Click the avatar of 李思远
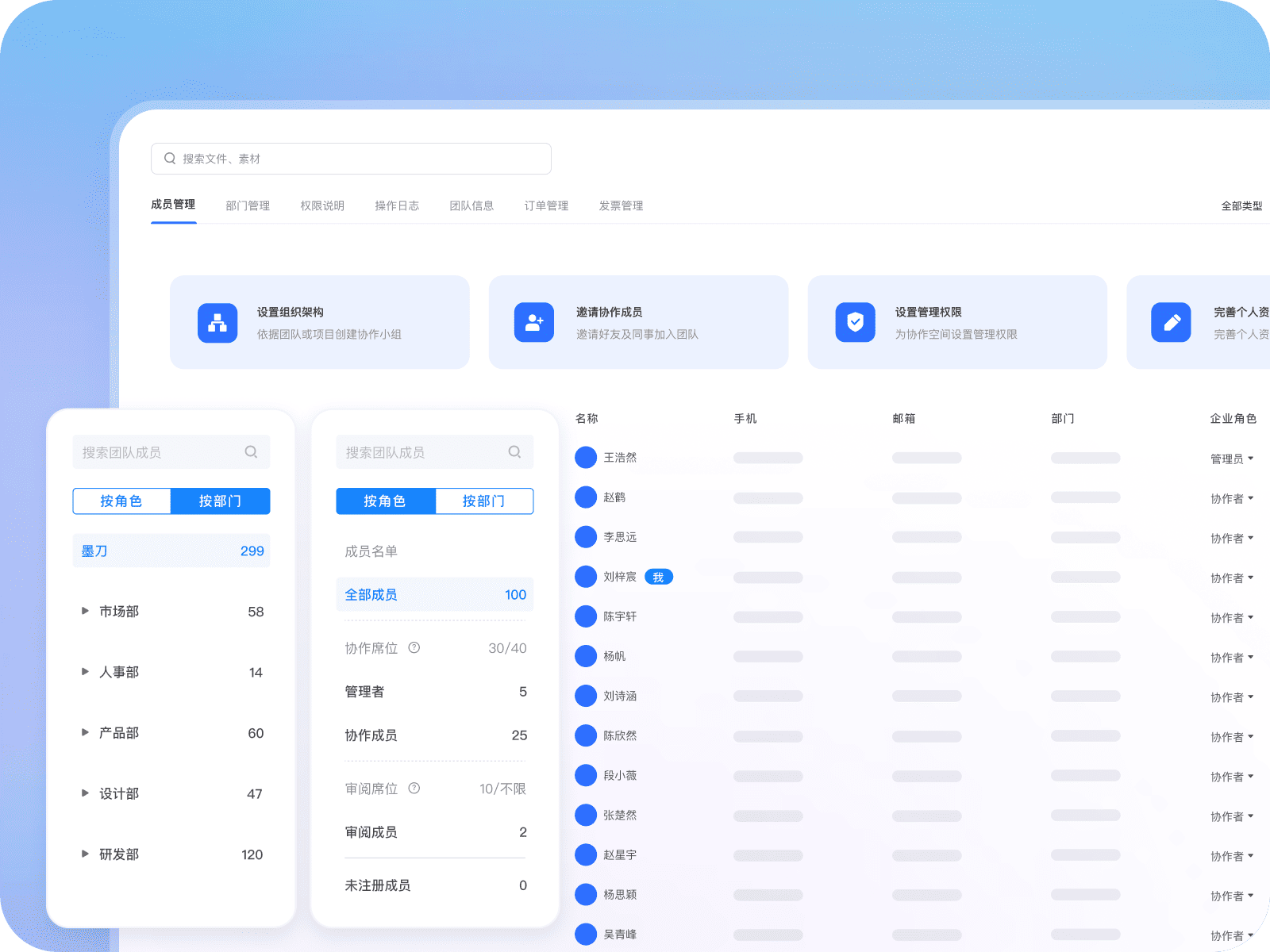The height and width of the screenshot is (952, 1270). [586, 537]
